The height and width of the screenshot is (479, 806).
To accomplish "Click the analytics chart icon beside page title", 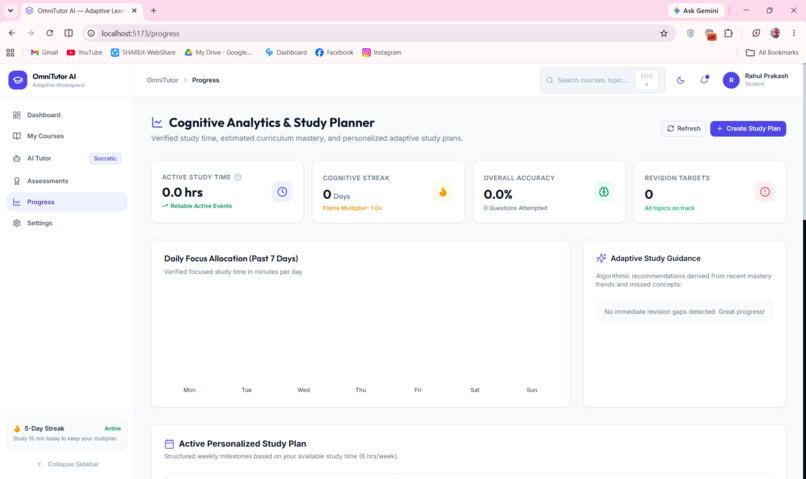I will (x=157, y=123).
